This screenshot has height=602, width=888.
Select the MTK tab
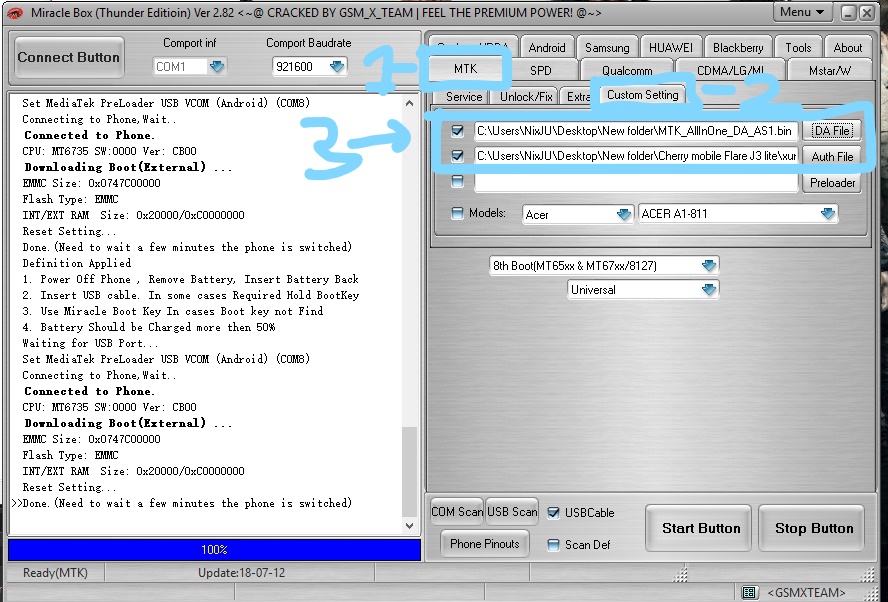coord(466,69)
